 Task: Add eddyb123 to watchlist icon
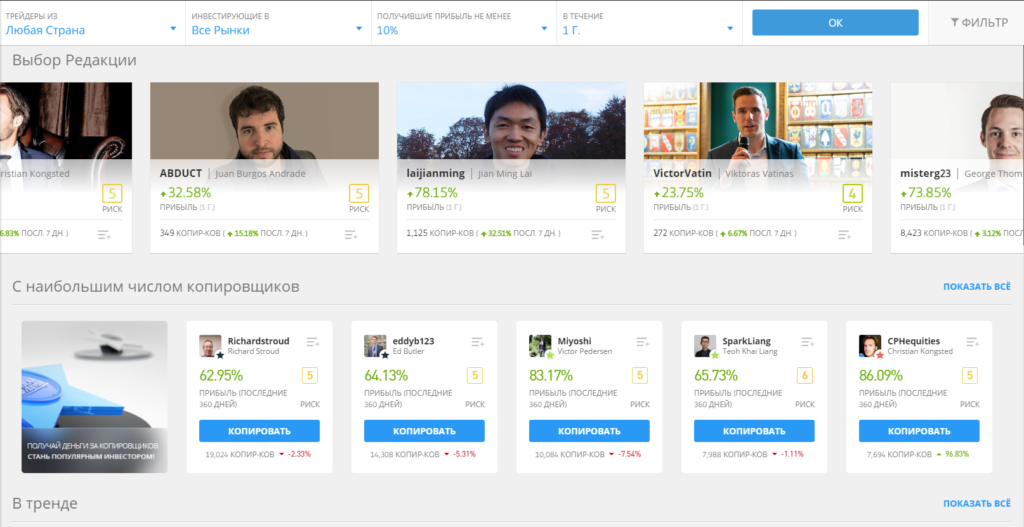(x=478, y=342)
